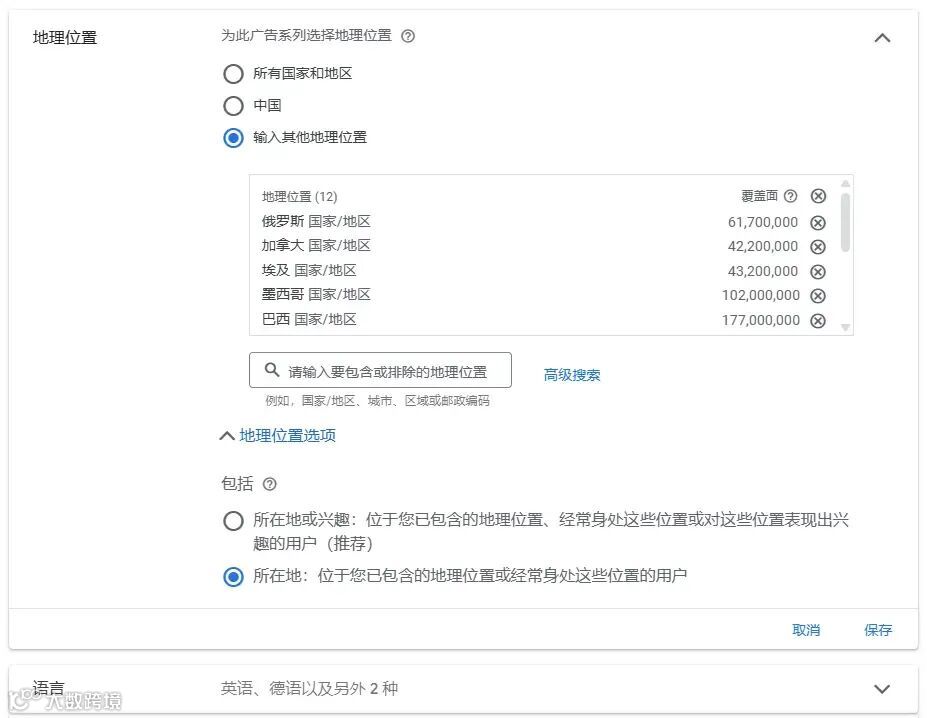Collapse the 地理位置 section chevron
Viewport: 927px width, 718px height.
(882, 38)
